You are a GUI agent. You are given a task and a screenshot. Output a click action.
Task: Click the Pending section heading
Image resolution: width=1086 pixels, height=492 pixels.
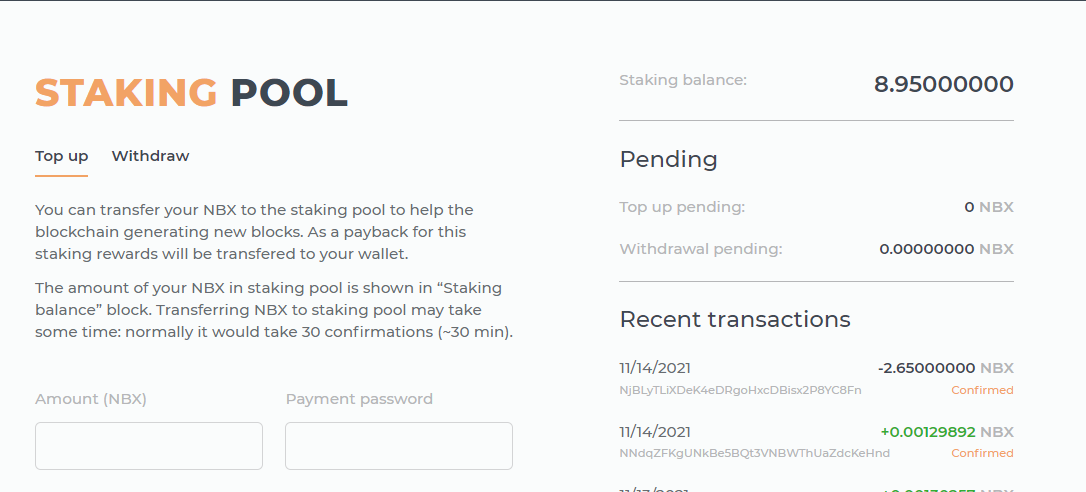click(668, 159)
